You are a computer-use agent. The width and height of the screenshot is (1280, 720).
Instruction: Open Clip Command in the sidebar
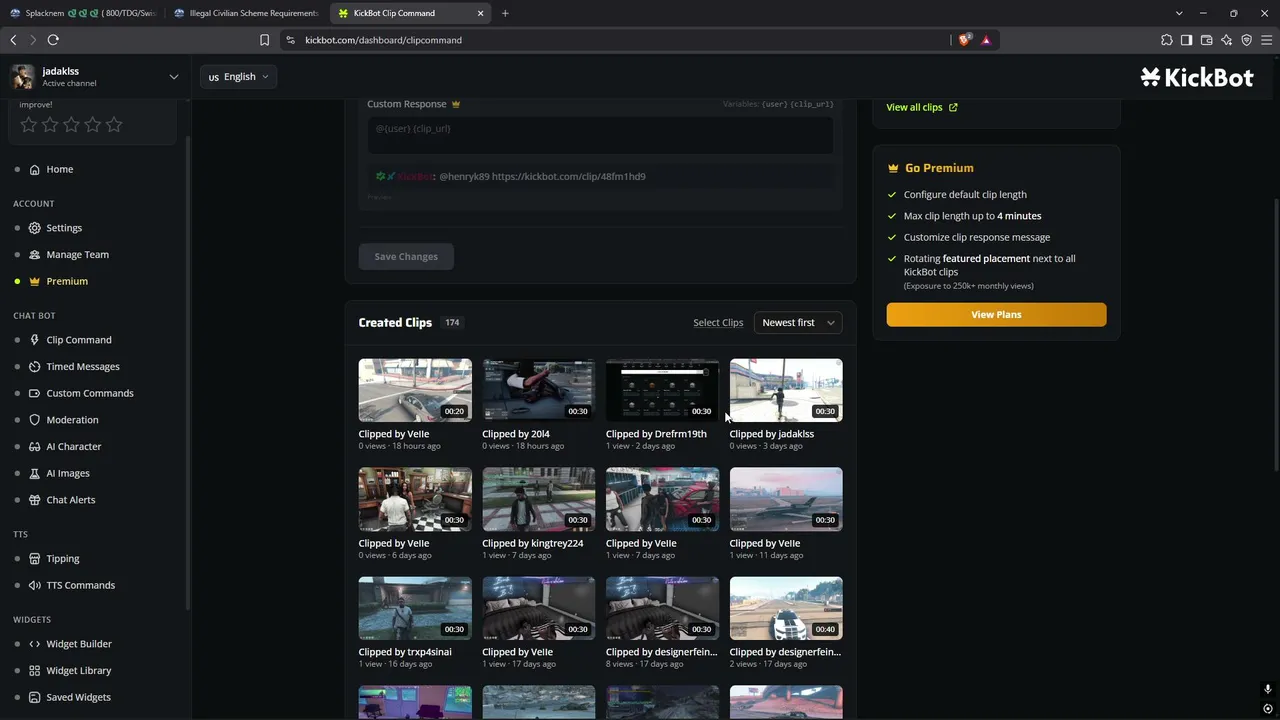tap(78, 340)
